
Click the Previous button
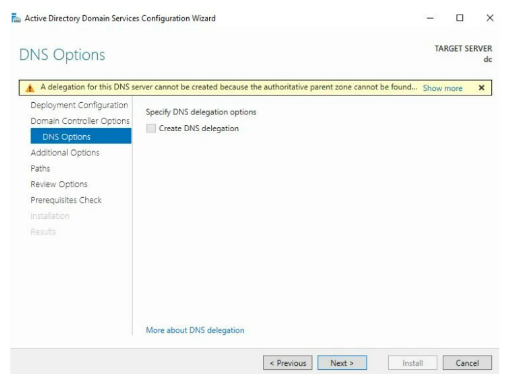pyautogui.click(x=288, y=363)
